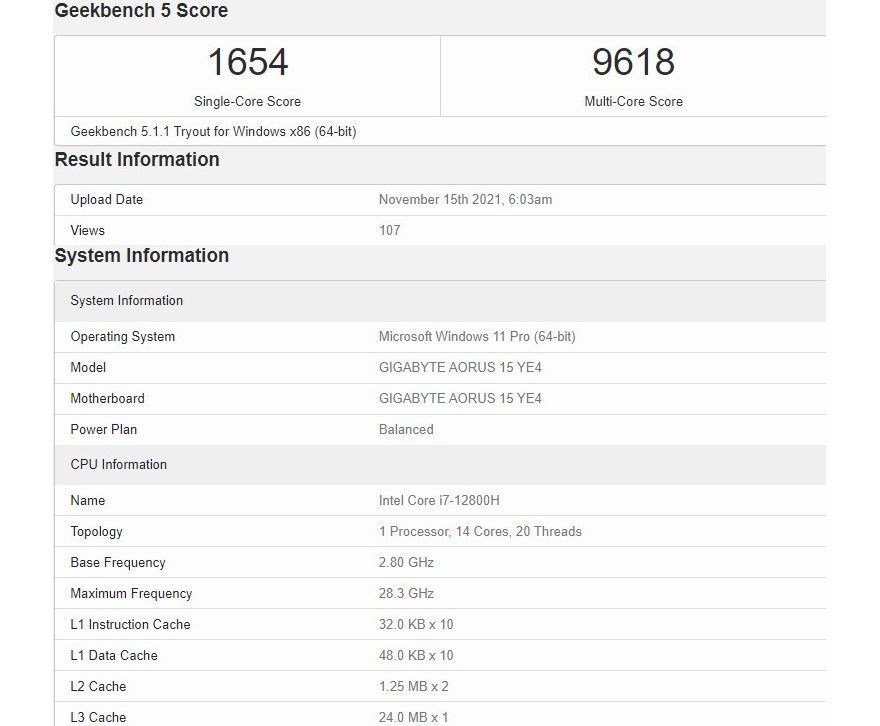Click the large bold "System Information" section heading
This screenshot has height=726, width=880.
(141, 256)
